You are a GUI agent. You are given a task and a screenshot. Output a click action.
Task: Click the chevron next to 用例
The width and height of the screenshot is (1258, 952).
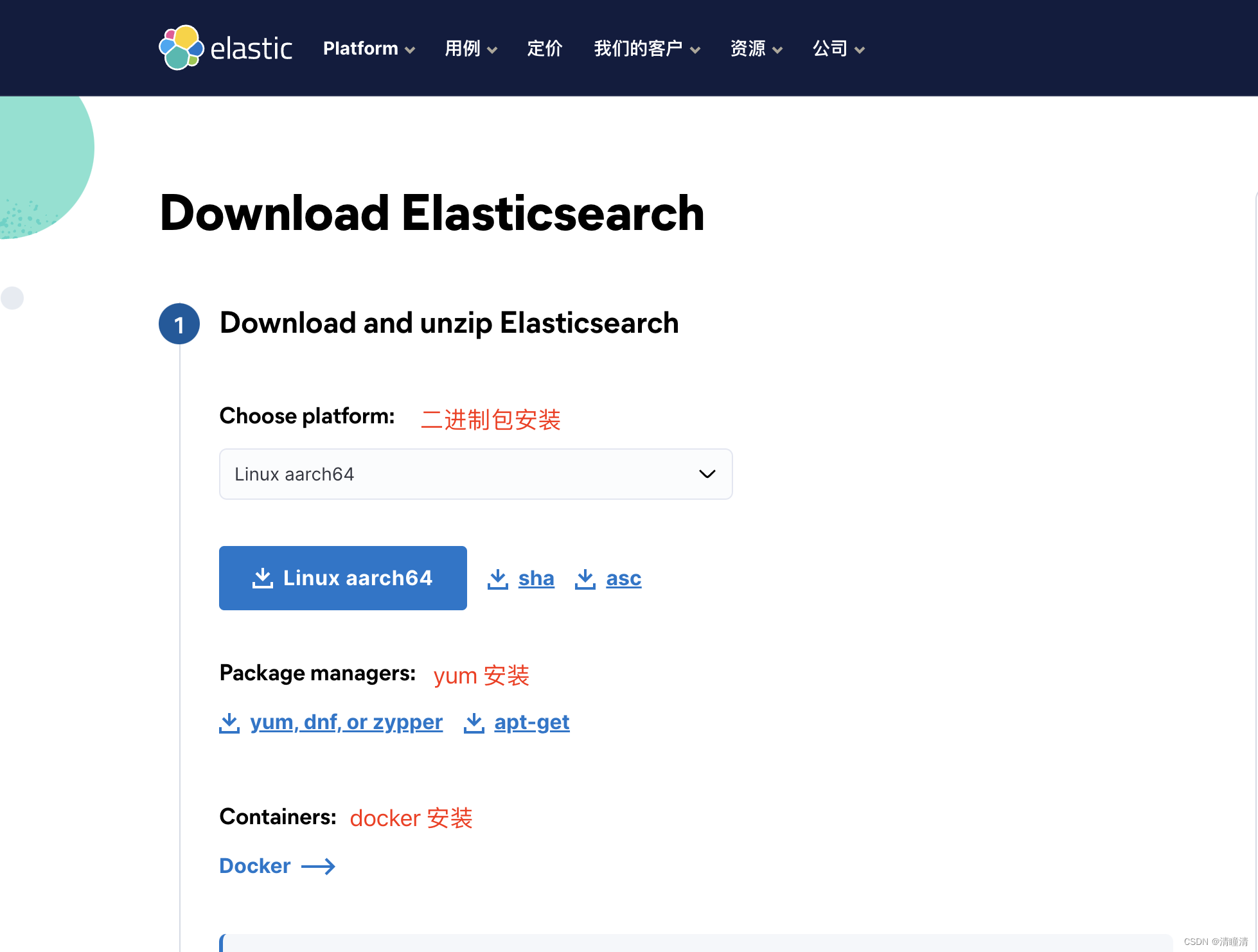pyautogui.click(x=492, y=50)
